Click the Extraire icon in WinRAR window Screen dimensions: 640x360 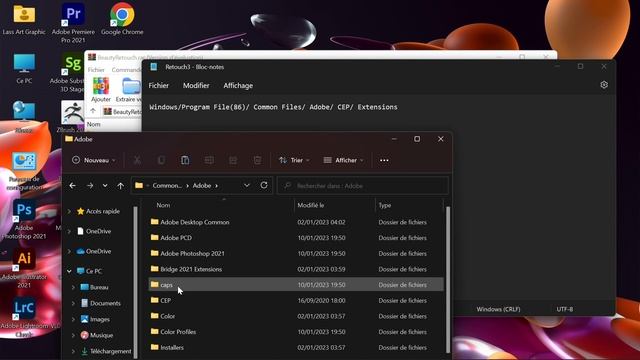pyautogui.click(x=130, y=89)
